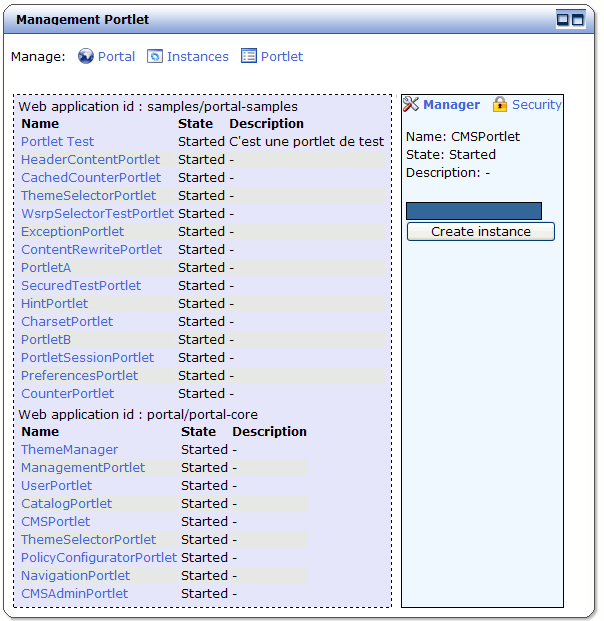Select the Manager tab
Viewport: 604px width, 621px height.
click(x=451, y=105)
